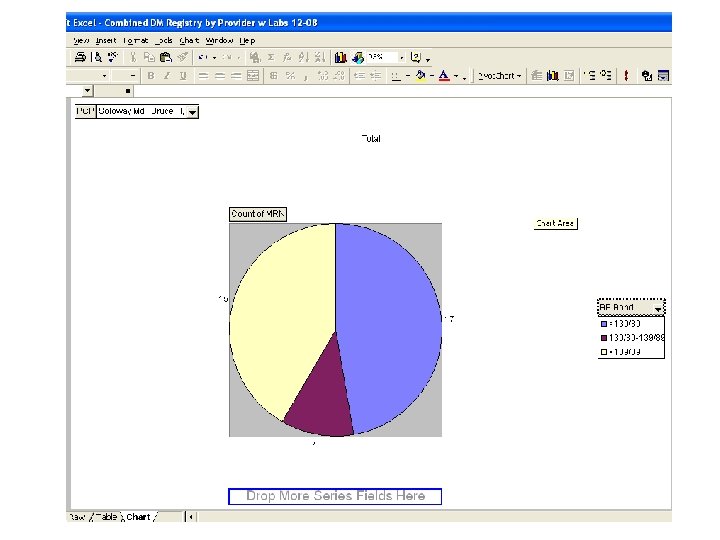720x540 pixels.
Task: Click Field Settings icon on PivotTable toolbar
Action: (x=647, y=76)
